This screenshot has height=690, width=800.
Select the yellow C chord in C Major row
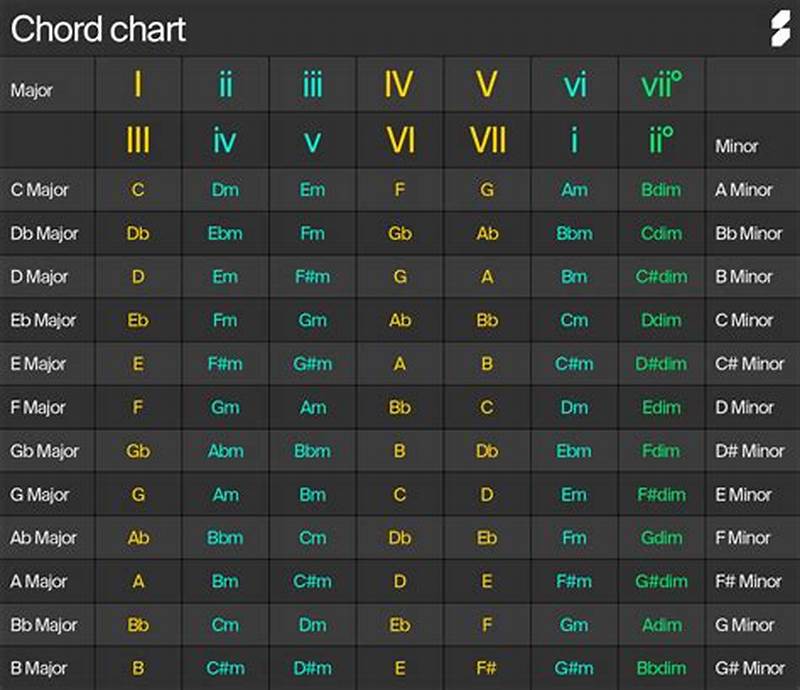tap(137, 189)
